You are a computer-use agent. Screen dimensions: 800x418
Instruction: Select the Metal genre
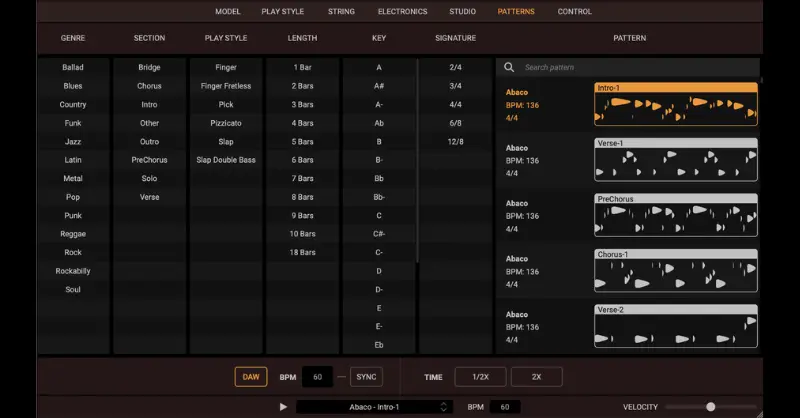[73, 178]
